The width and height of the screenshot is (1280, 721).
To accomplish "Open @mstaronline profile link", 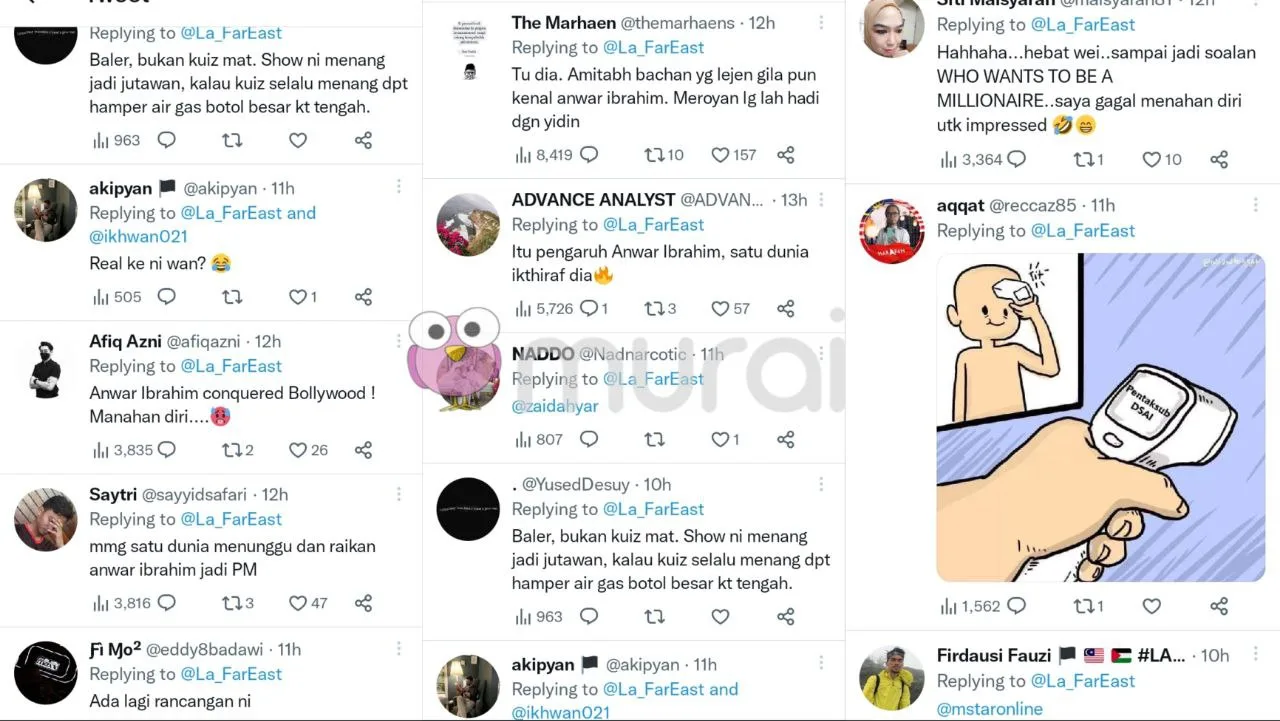I will tap(989, 708).
